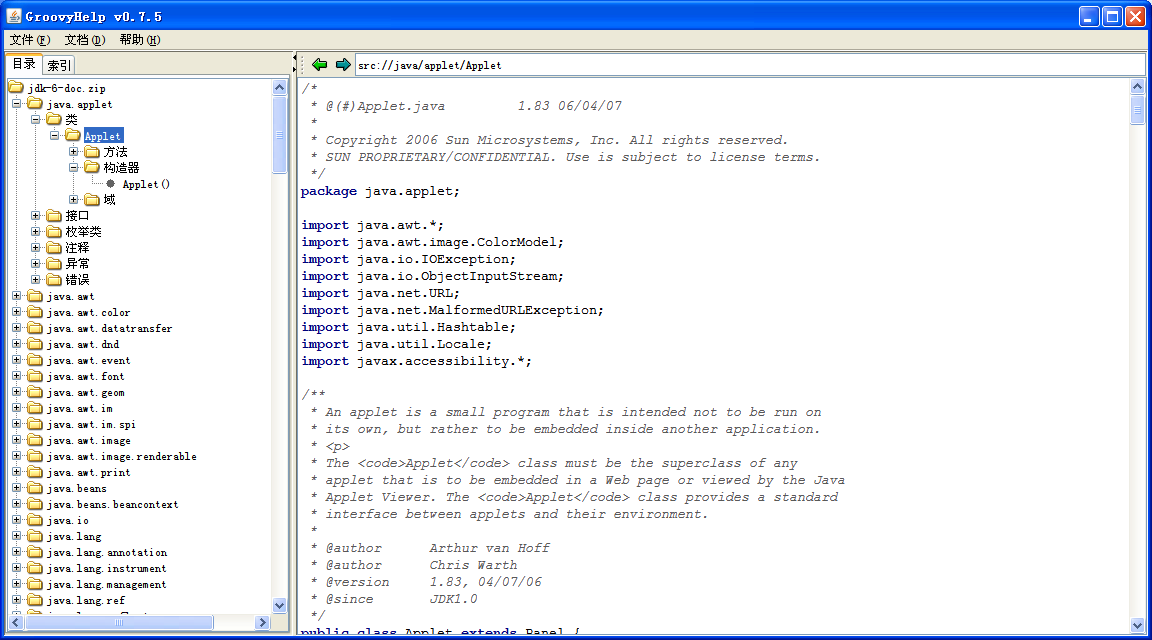Click the 异常 folder icon
The height and width of the screenshot is (640, 1152).
54,263
